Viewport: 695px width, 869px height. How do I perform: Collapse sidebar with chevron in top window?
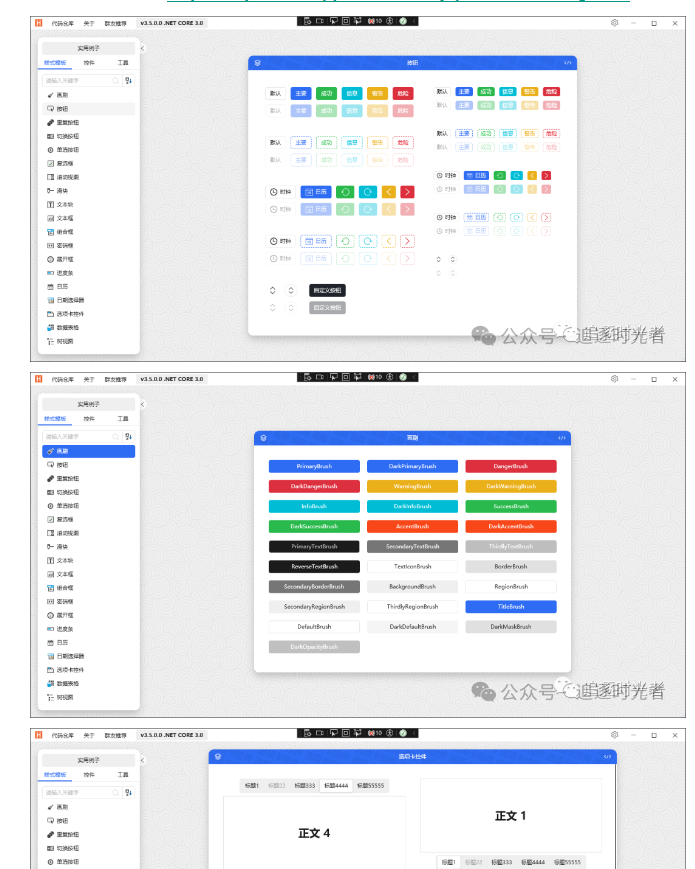pyautogui.click(x=142, y=49)
